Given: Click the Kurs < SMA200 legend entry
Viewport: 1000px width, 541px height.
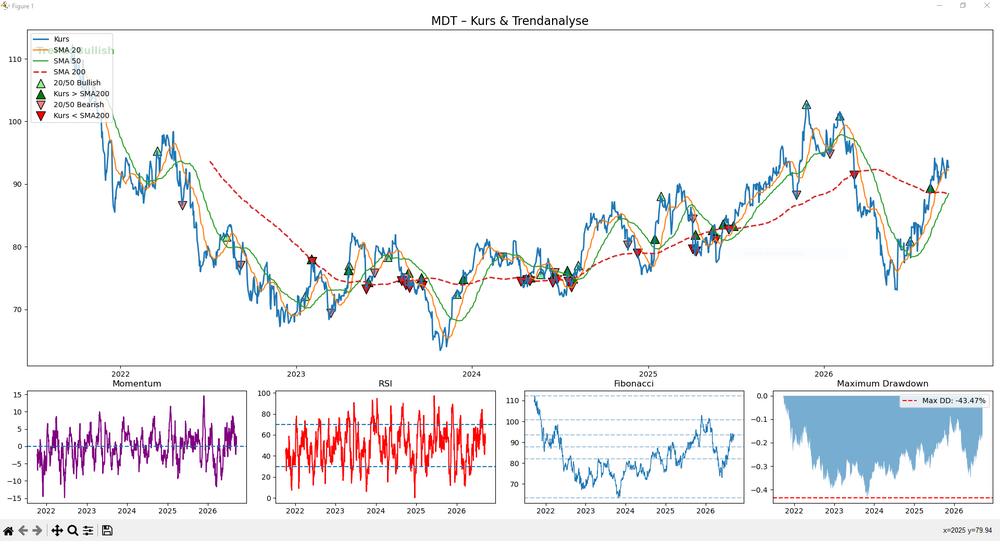Looking at the screenshot, I should pos(81,115).
